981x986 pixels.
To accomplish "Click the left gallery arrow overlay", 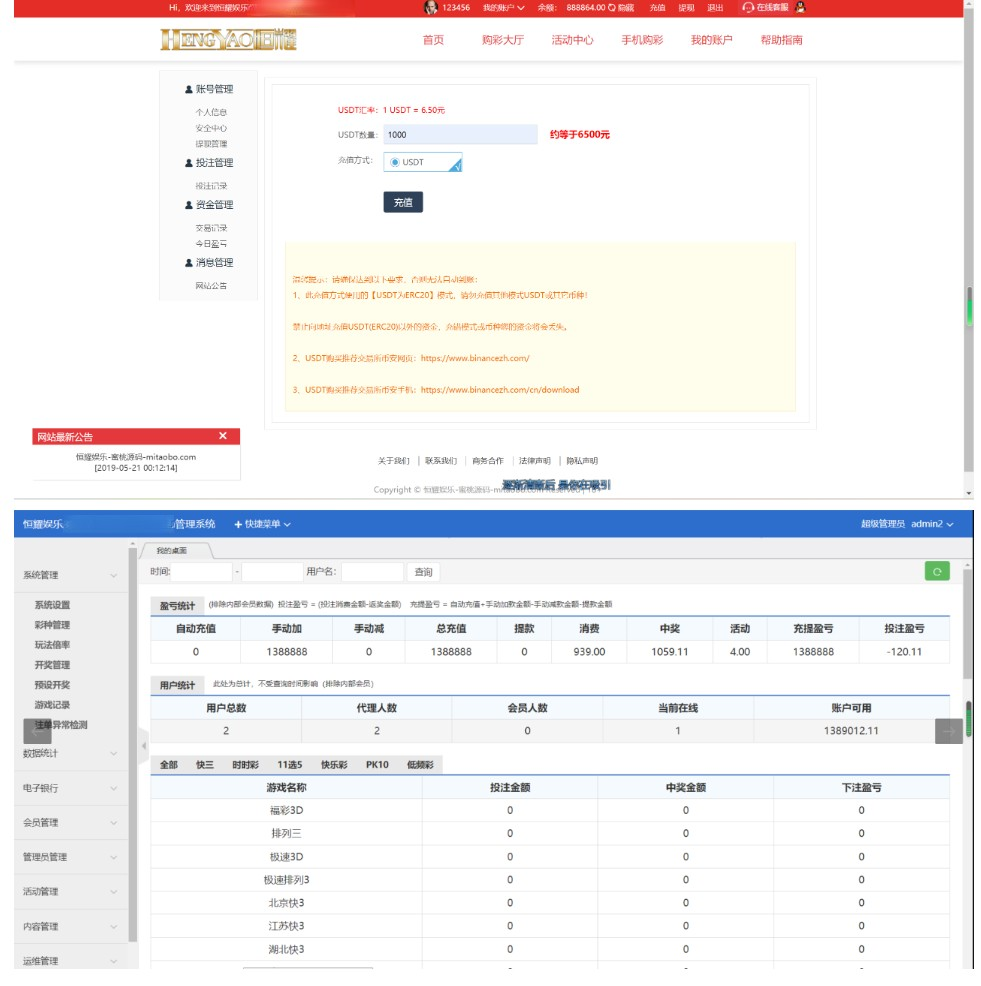I will (37, 731).
